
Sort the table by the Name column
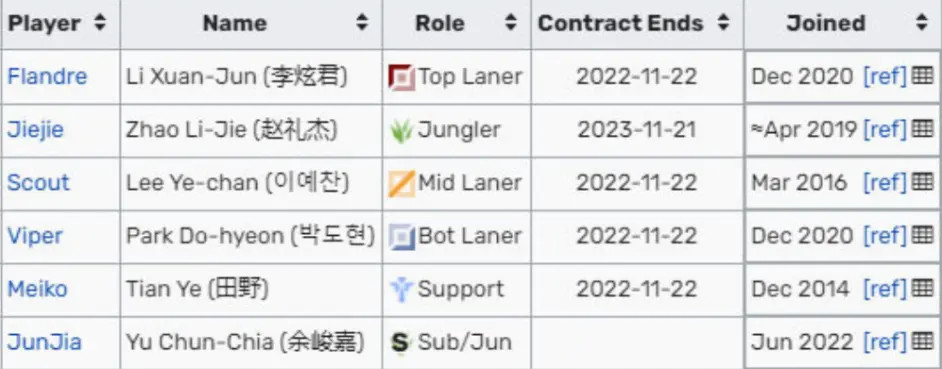point(362,23)
